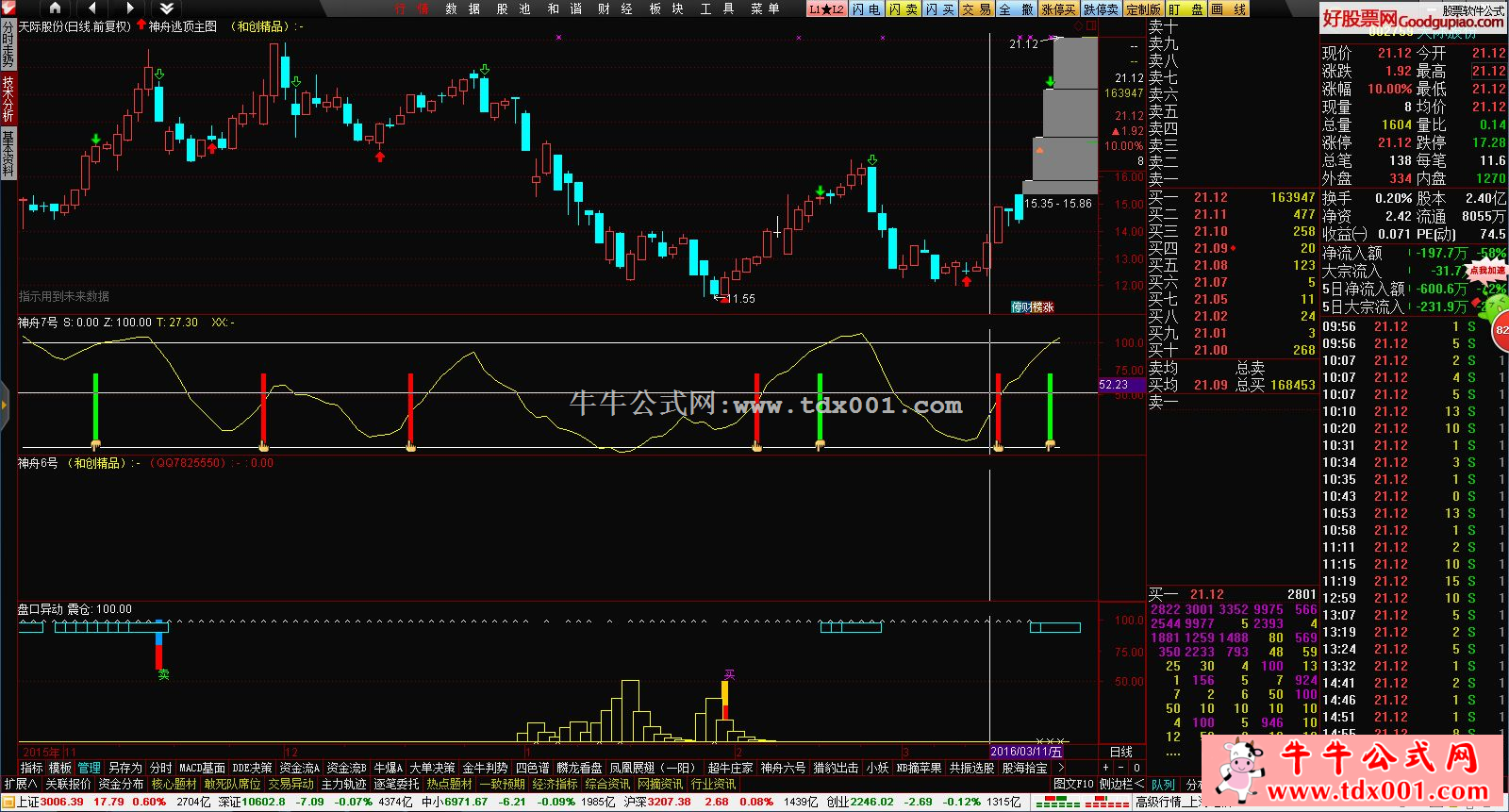The width and height of the screenshot is (1509, 812).
Task: Go to the home screen icon
Action: pos(55,8)
